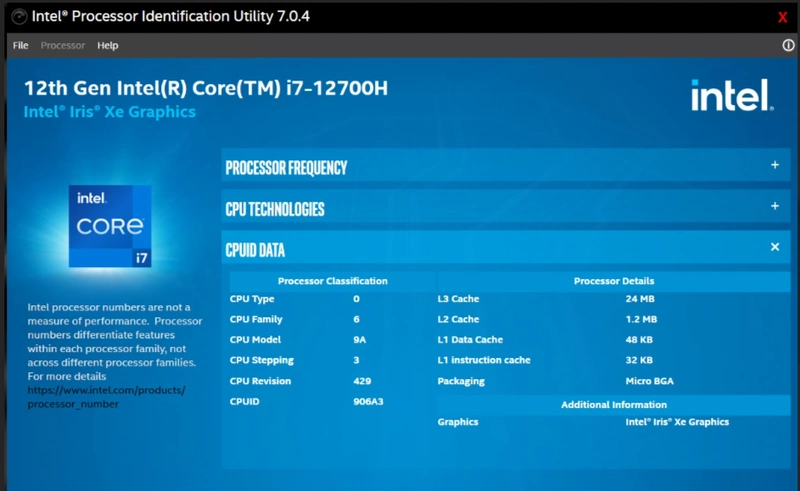Click the app icon in the title bar
The height and width of the screenshot is (491, 800).
click(19, 16)
